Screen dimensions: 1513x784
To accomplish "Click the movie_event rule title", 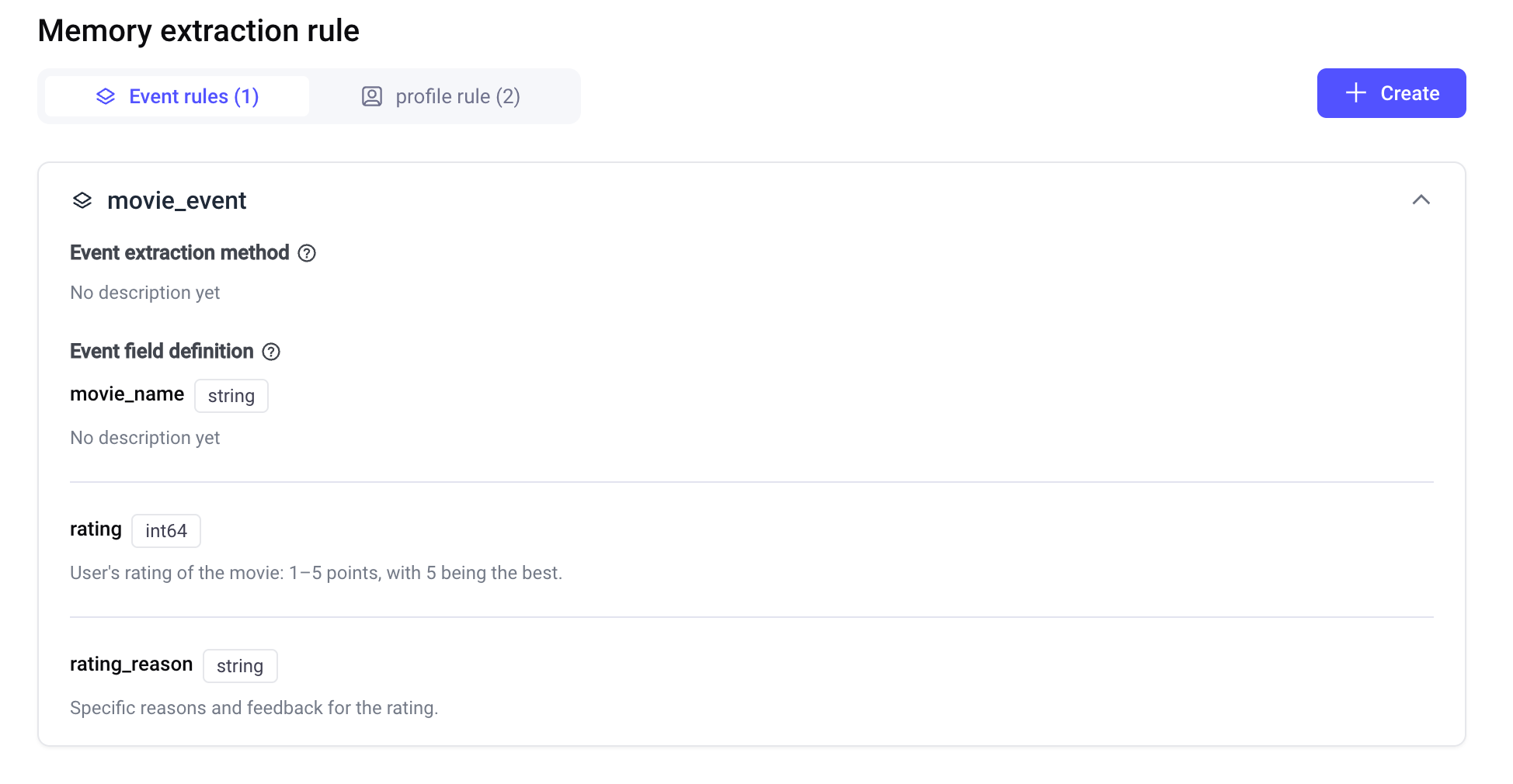I will click(176, 200).
